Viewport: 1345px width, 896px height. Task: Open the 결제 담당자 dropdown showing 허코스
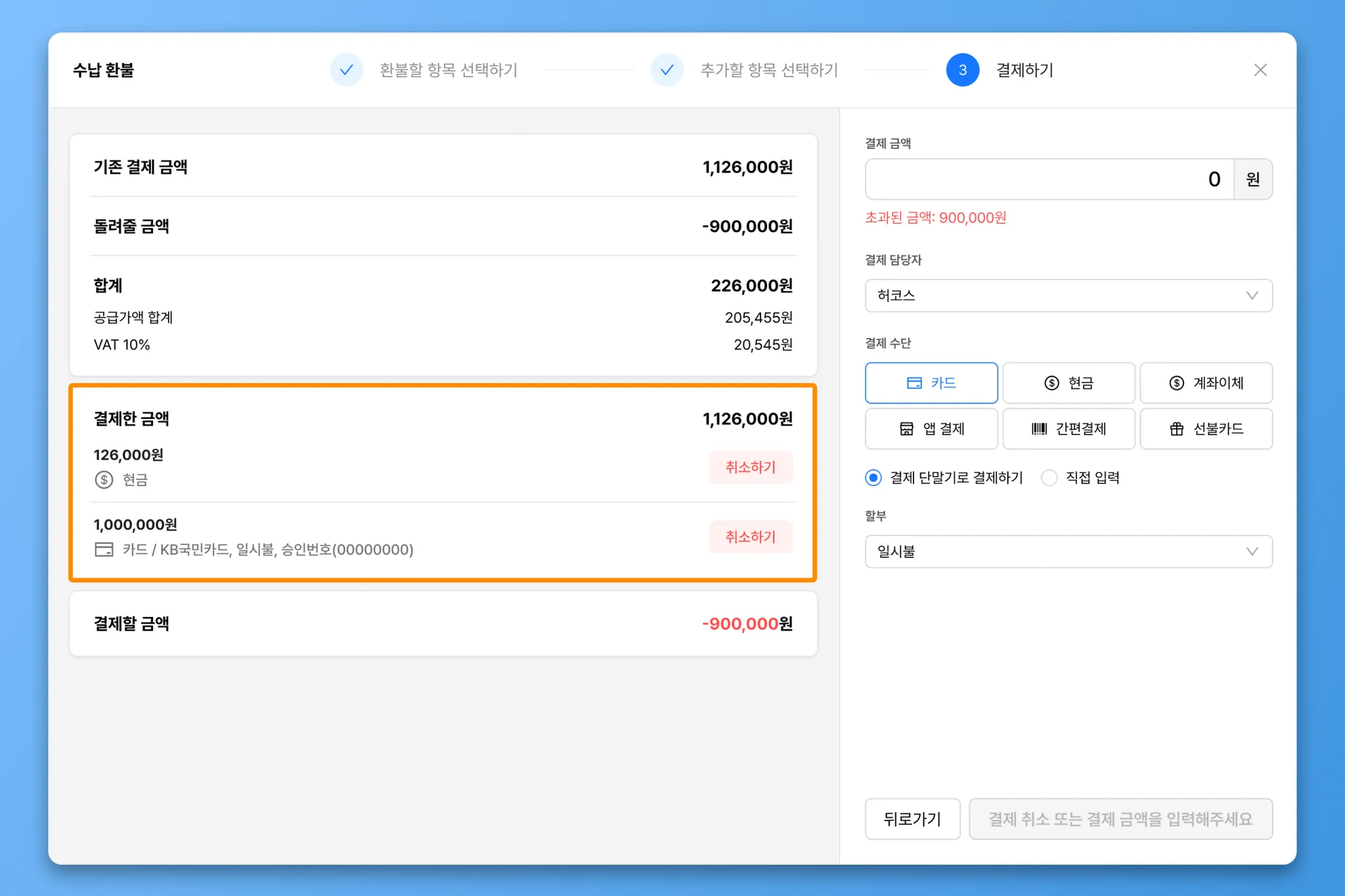tap(1069, 295)
